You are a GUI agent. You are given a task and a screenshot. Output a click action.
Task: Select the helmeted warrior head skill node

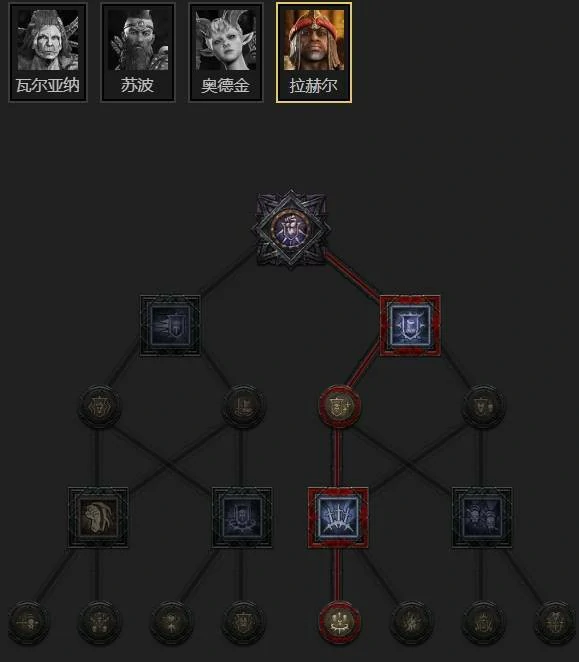point(98,518)
